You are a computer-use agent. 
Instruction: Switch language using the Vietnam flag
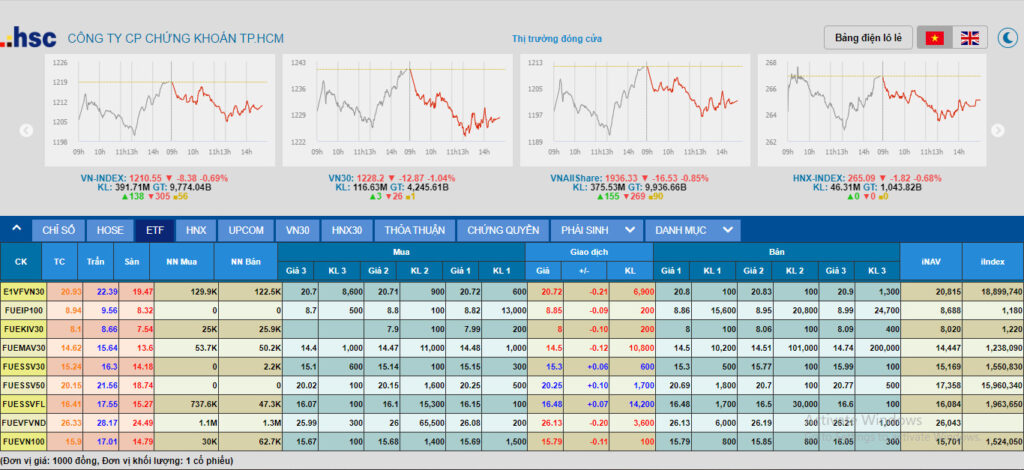[x=935, y=38]
